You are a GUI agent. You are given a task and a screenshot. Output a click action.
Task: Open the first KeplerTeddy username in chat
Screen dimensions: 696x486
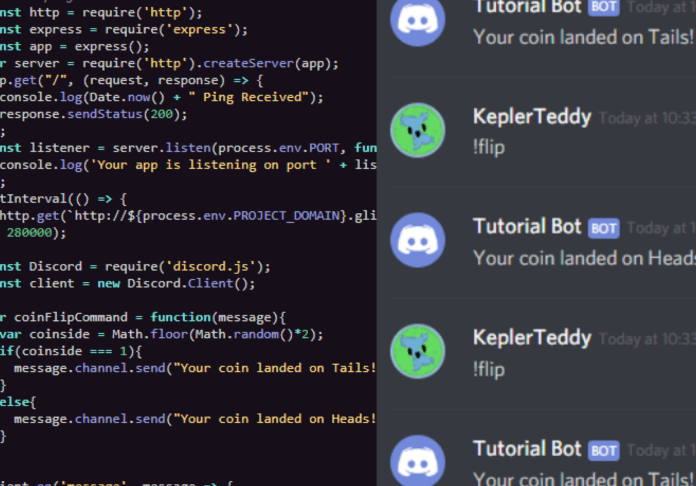(x=532, y=115)
